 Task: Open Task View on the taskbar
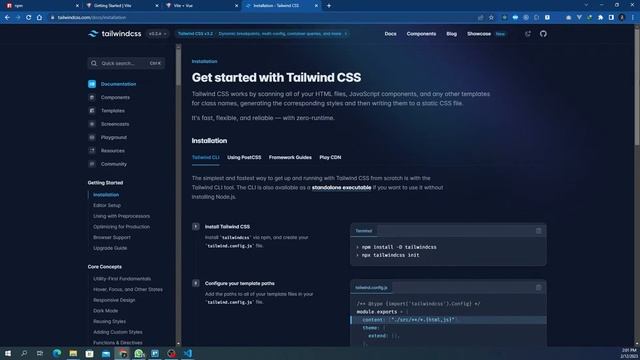[x=40, y=353]
